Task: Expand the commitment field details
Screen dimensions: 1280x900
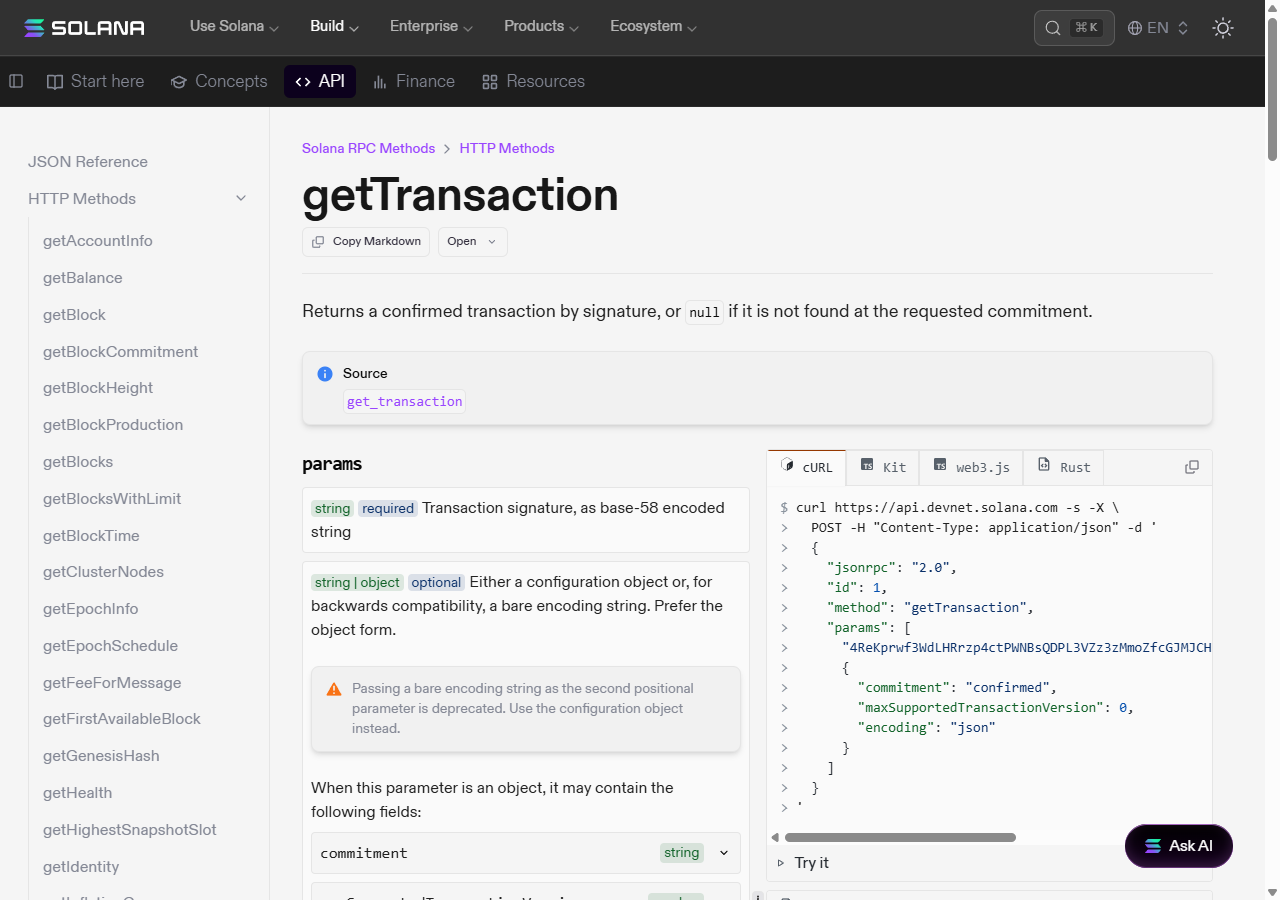Action: click(x=724, y=853)
